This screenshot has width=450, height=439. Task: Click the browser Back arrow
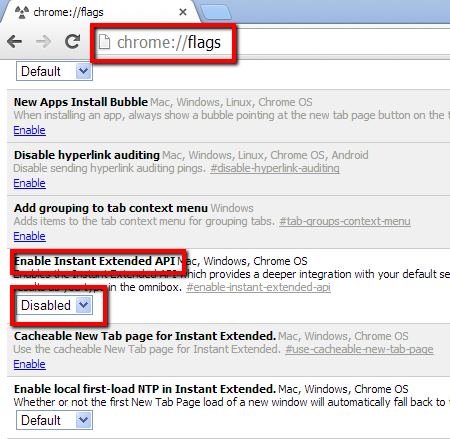pos(14,42)
